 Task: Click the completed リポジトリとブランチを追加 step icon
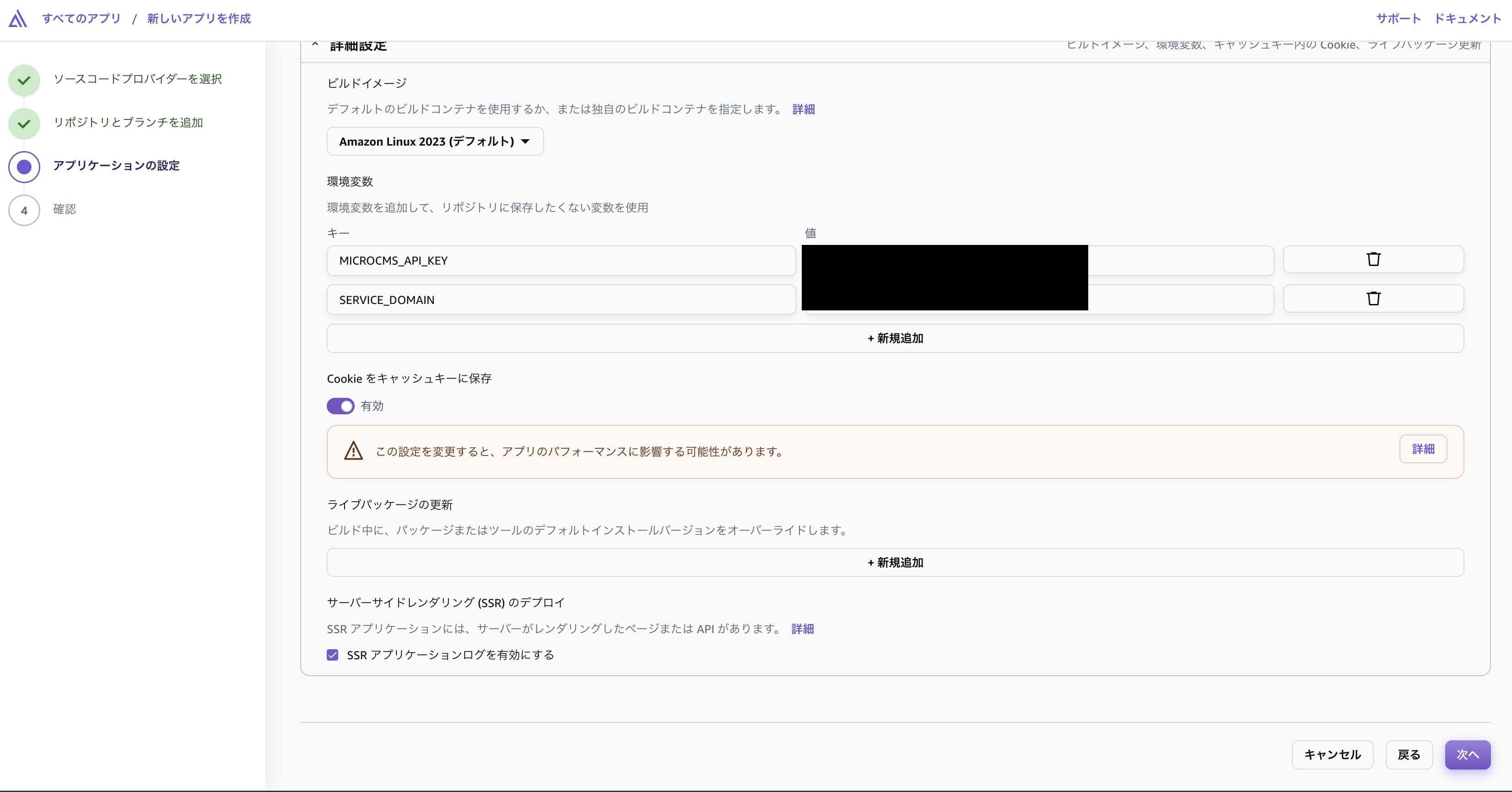[x=24, y=124]
